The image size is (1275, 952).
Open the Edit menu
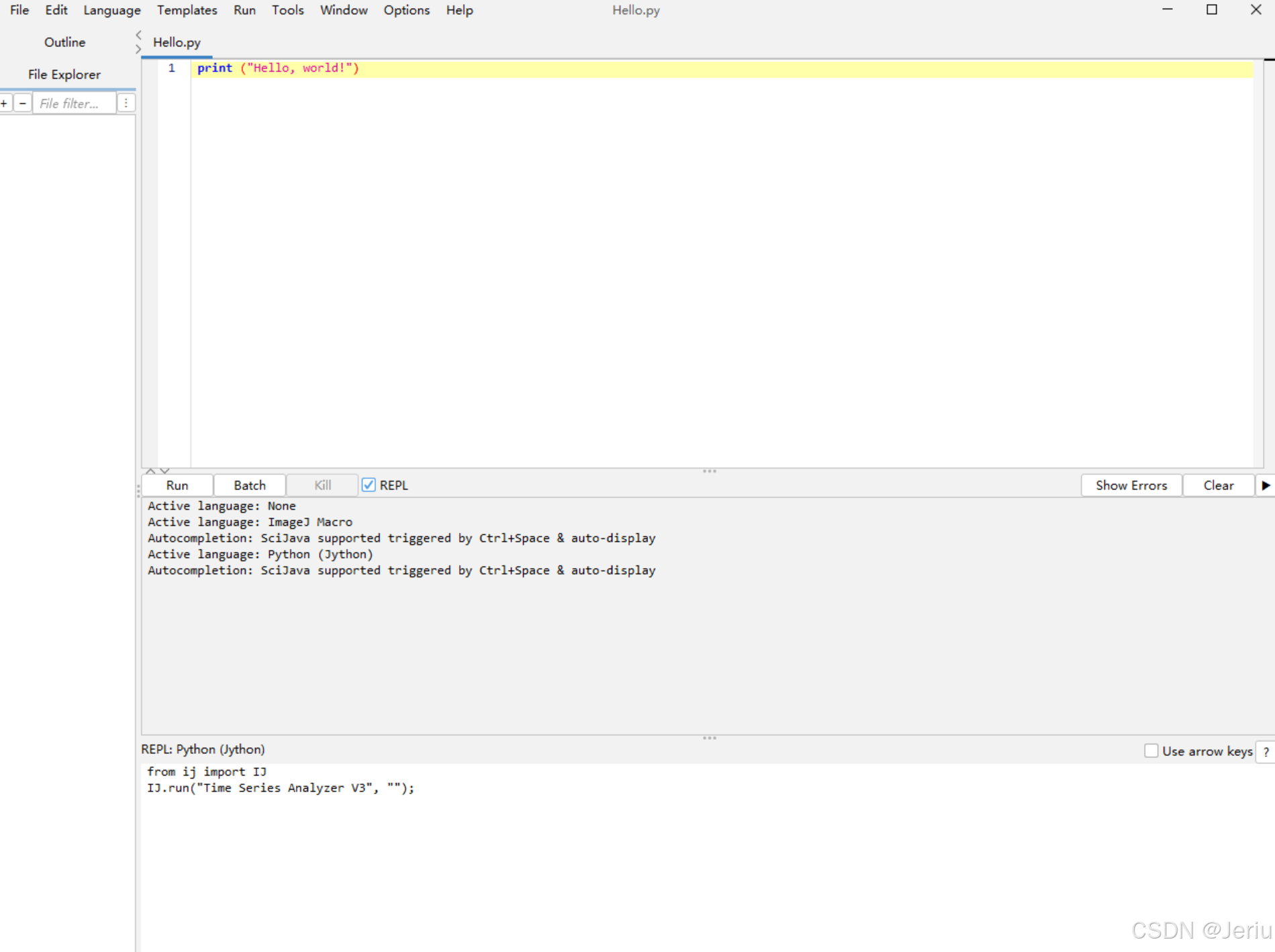(56, 10)
